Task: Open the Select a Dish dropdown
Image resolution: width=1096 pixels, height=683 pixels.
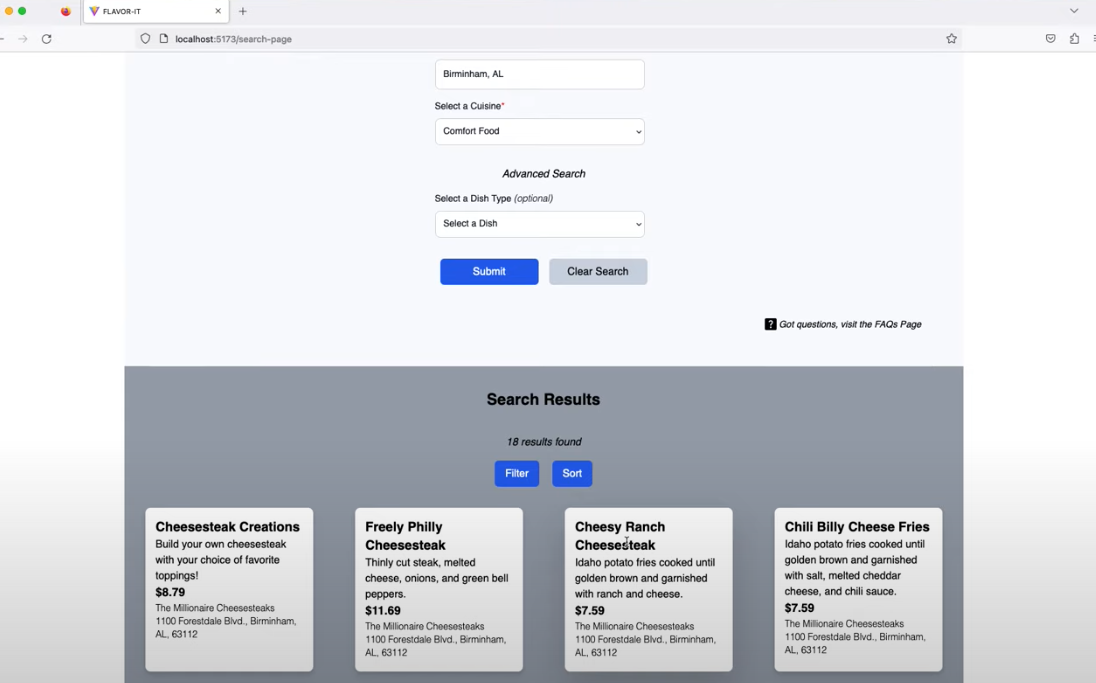Action: [540, 224]
